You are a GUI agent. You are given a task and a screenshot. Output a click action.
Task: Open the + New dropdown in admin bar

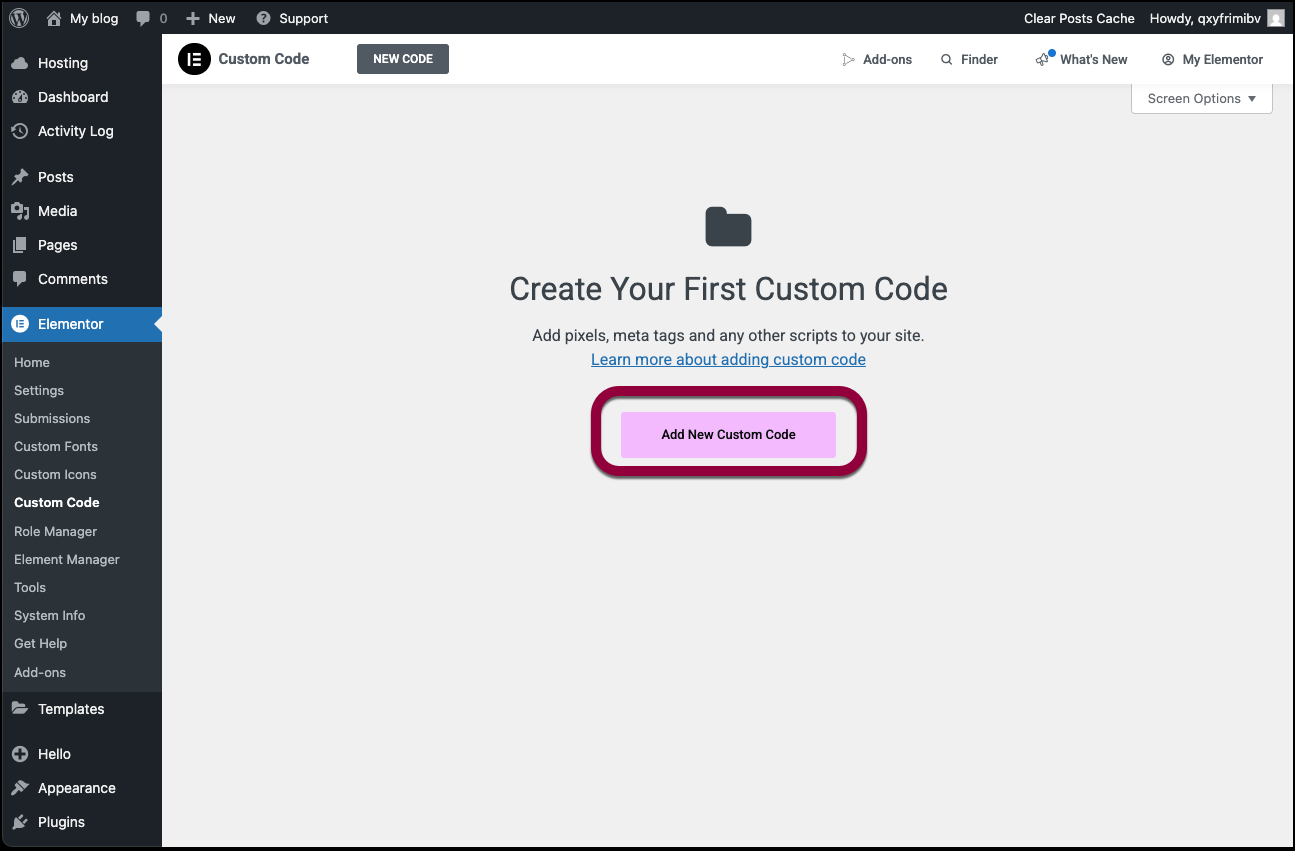(x=211, y=18)
